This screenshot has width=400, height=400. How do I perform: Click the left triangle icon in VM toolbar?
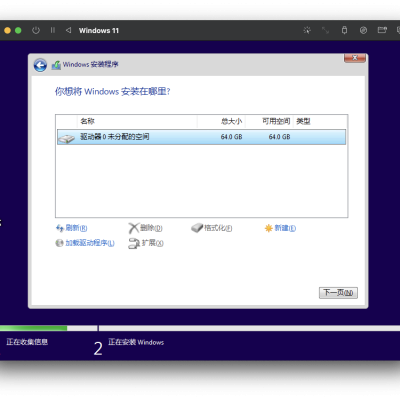point(68,30)
